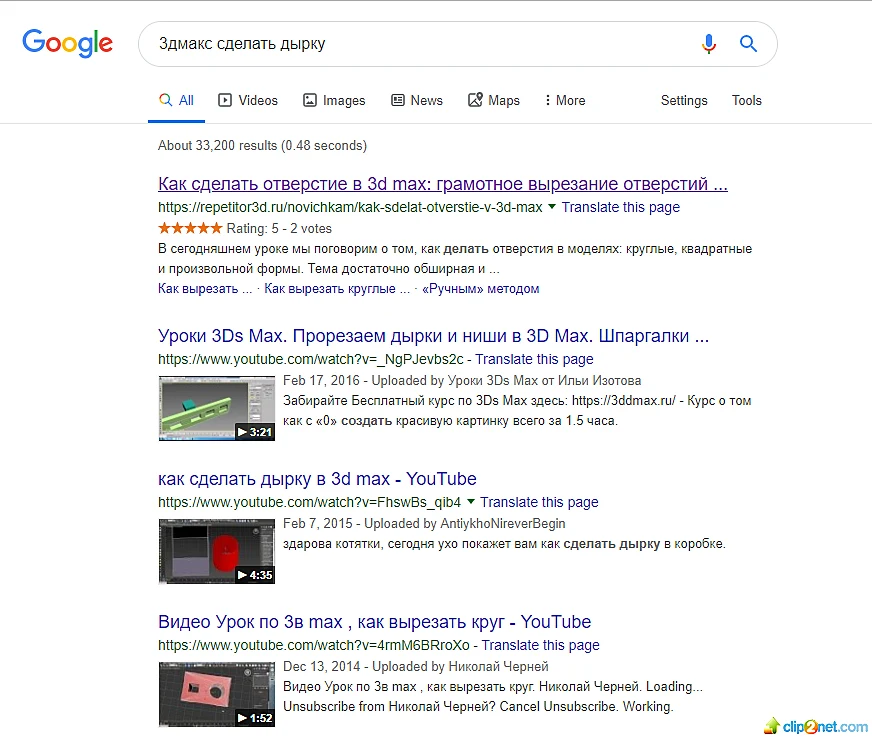Click the Google logo
The height and width of the screenshot is (737, 872).
point(67,43)
